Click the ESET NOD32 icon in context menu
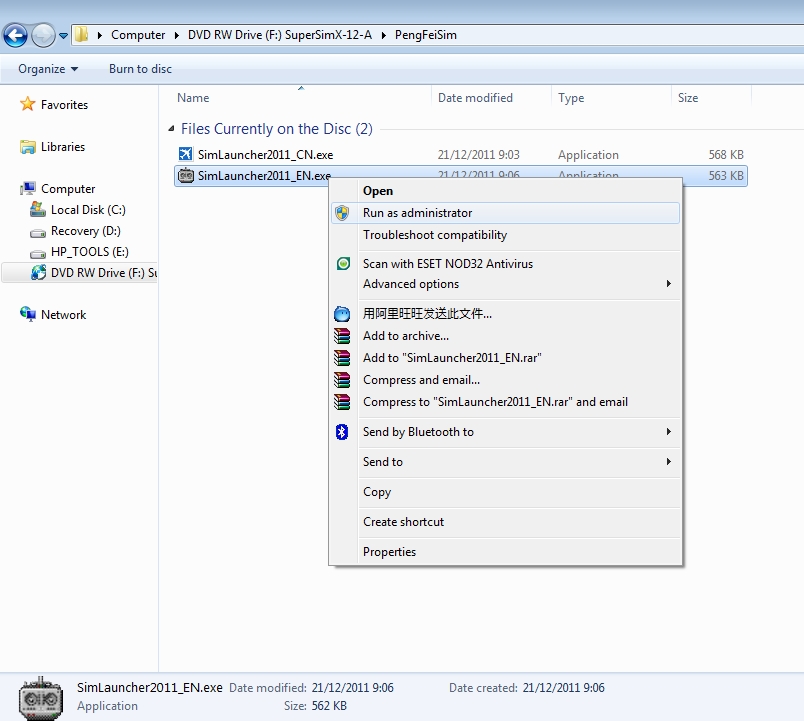Viewport: 804px width, 721px height. [343, 264]
